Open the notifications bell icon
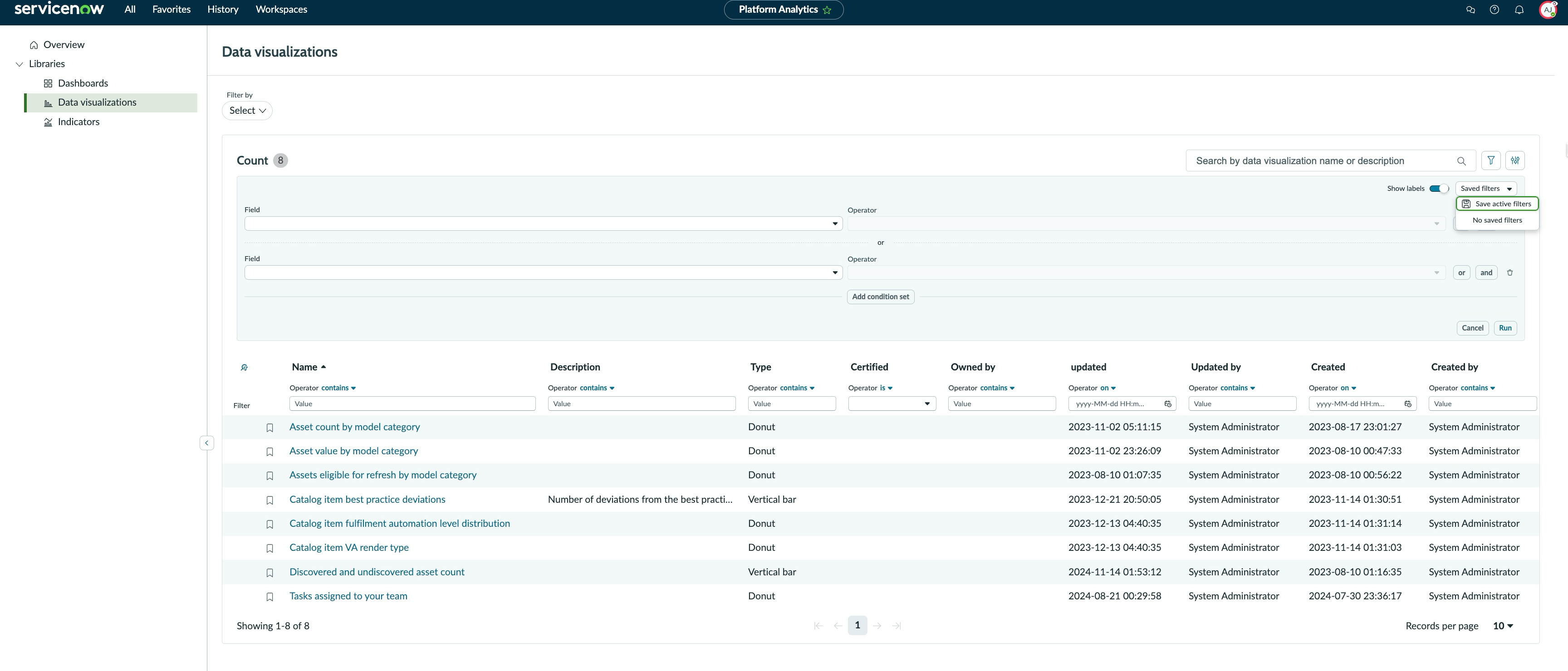The image size is (1568, 671). [1519, 10]
